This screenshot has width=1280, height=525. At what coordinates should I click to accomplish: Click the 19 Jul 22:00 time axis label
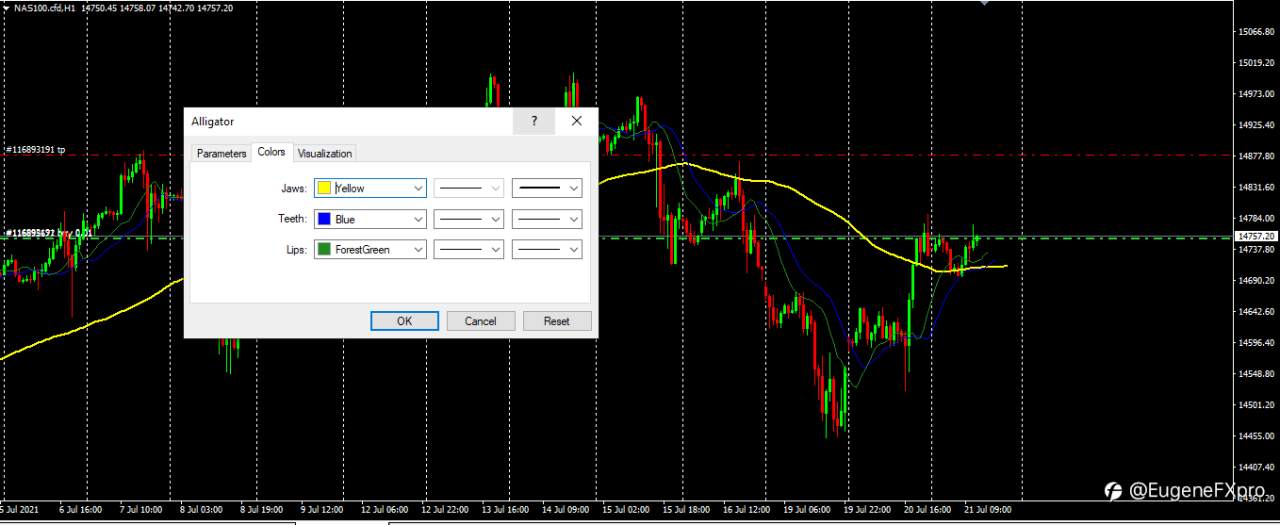tap(867, 509)
